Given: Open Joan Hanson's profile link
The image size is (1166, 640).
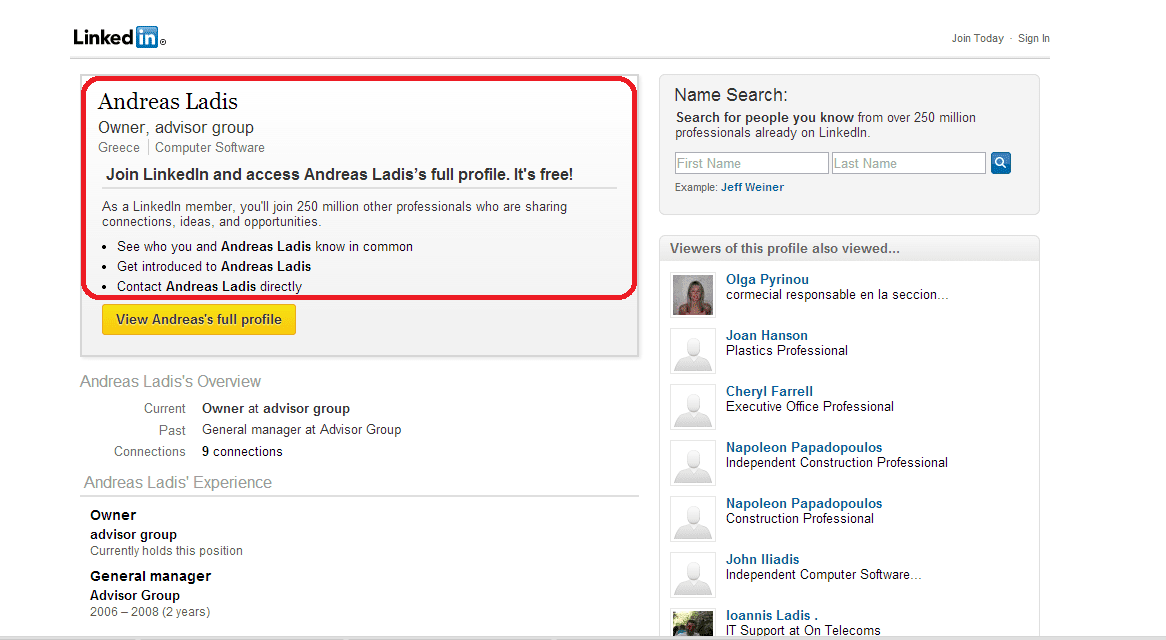Looking at the screenshot, I should [x=766, y=335].
